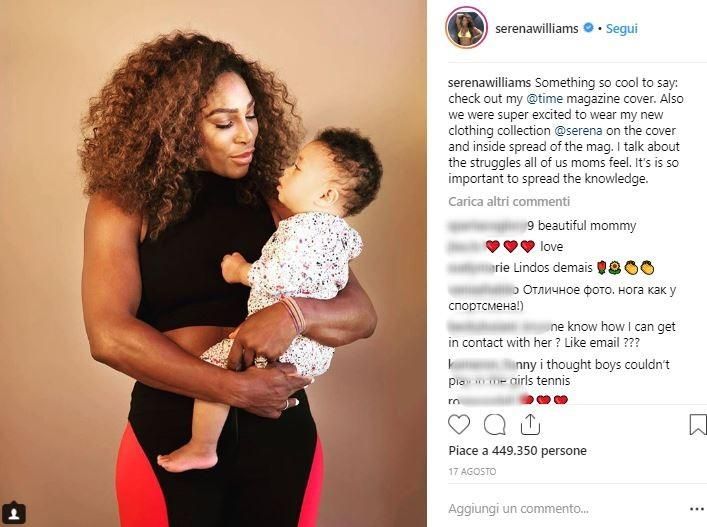Open serenawilliams profile picture
707x527 pixels.
(466, 27)
